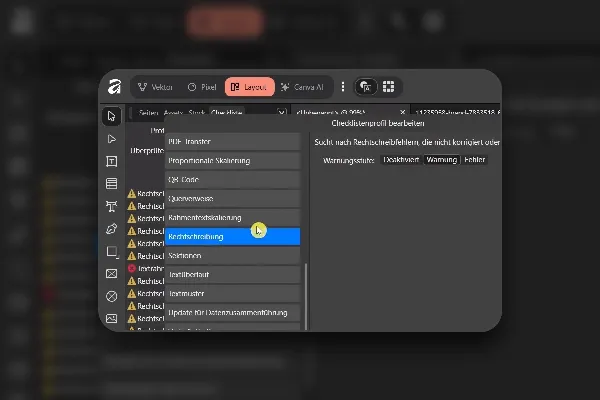Viewport: 600px width, 400px height.
Task: Select the Node tool
Action: 111,139
